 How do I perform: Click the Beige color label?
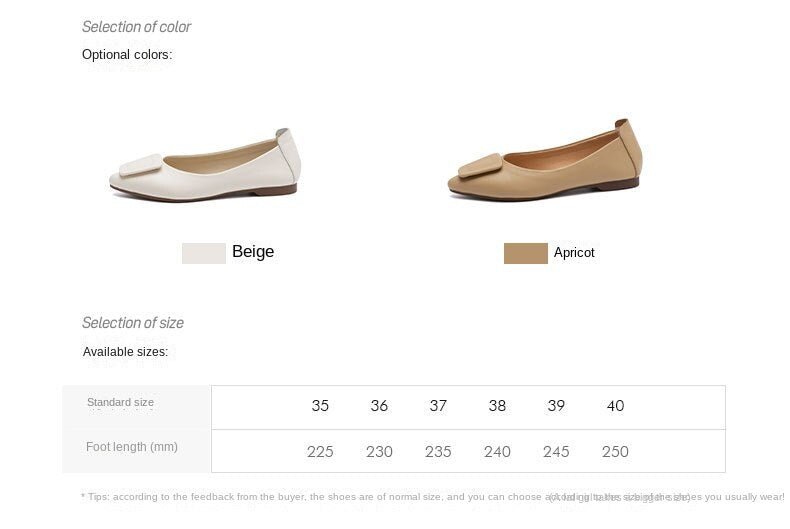[x=253, y=251]
